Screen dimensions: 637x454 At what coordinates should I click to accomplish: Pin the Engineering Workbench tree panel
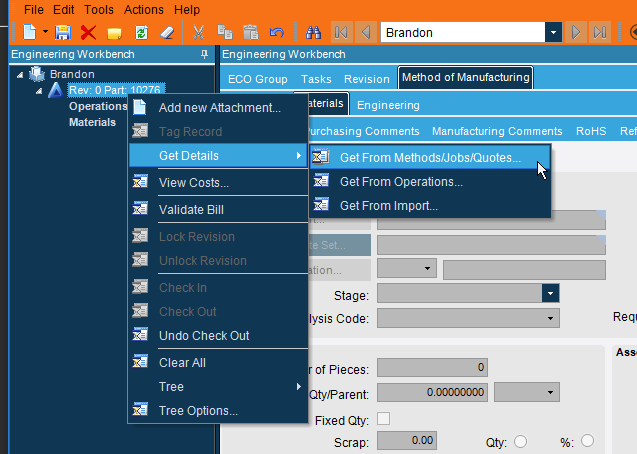pyautogui.click(x=204, y=54)
